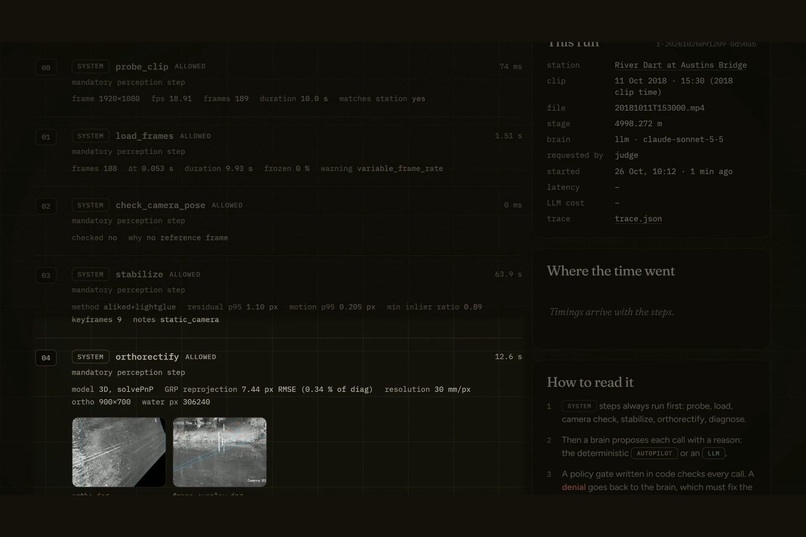806x537 pixels.
Task: Click the 63.9 s timing for stabilize
Action: (x=508, y=274)
